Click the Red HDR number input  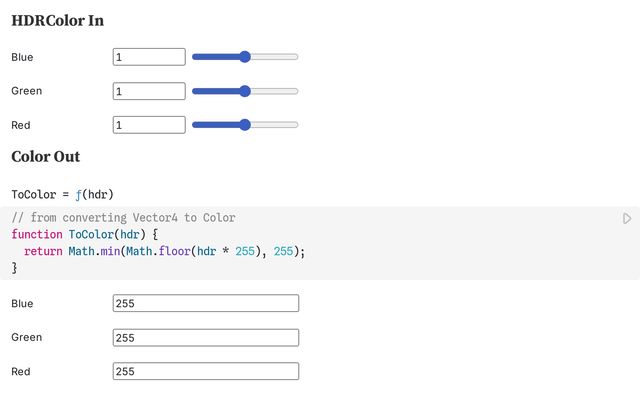click(149, 125)
